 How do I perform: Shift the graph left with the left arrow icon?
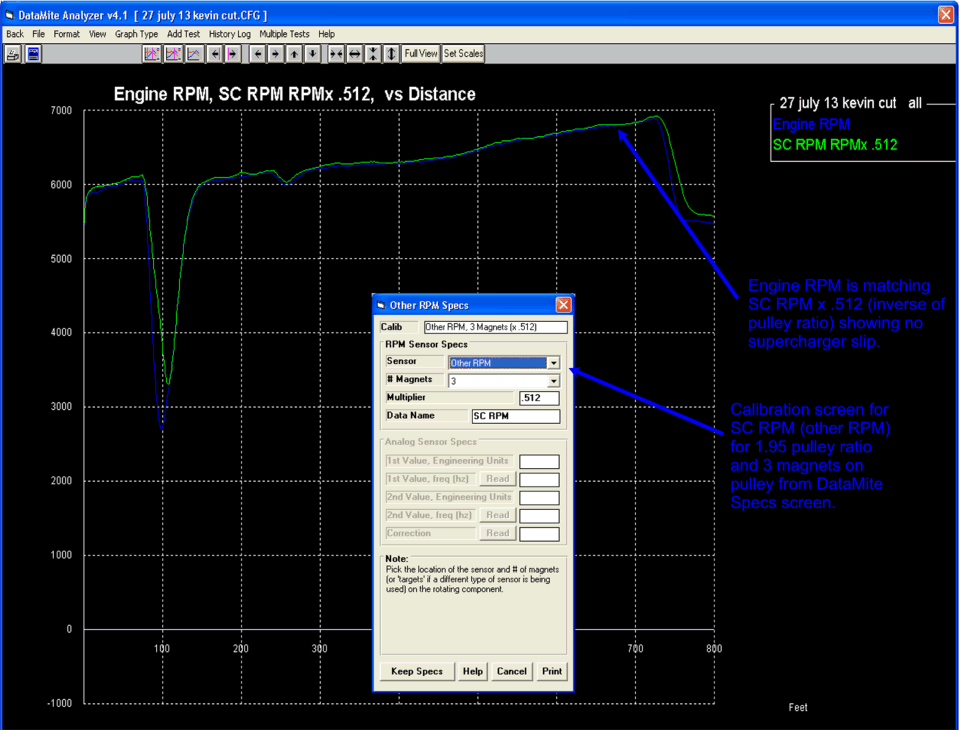pyautogui.click(x=258, y=54)
